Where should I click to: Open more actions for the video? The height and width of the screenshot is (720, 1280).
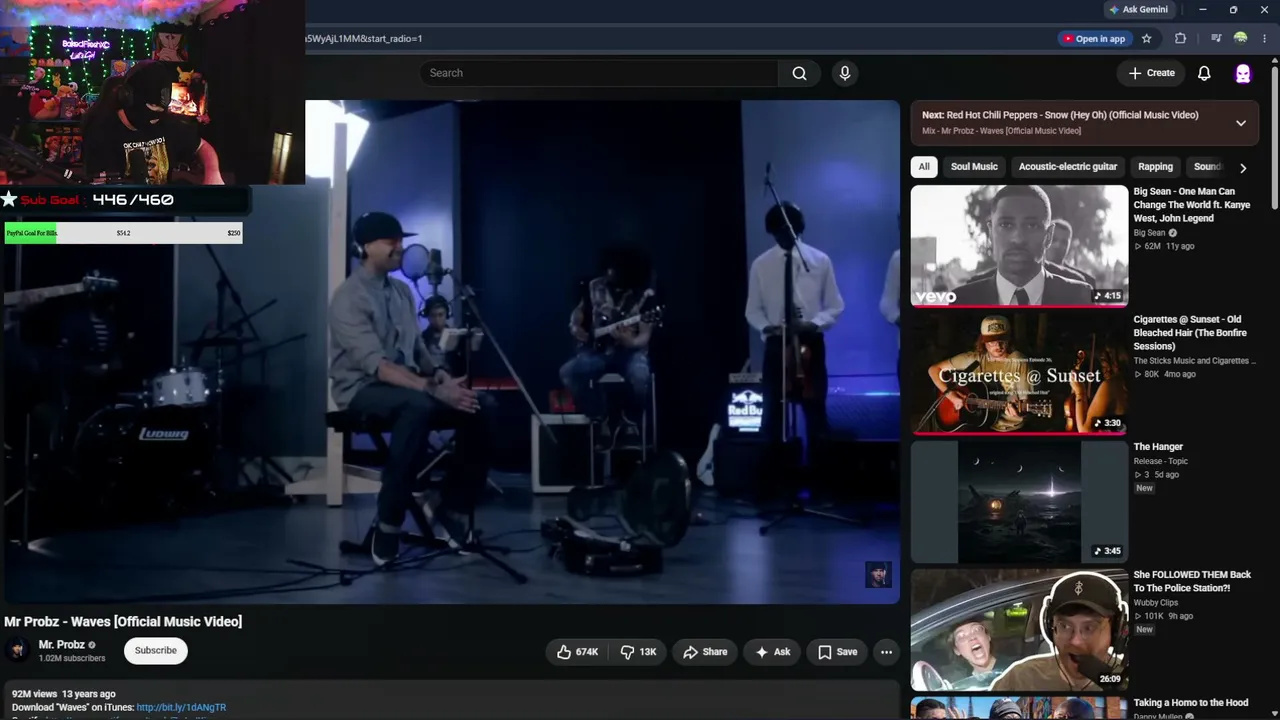[x=886, y=652]
